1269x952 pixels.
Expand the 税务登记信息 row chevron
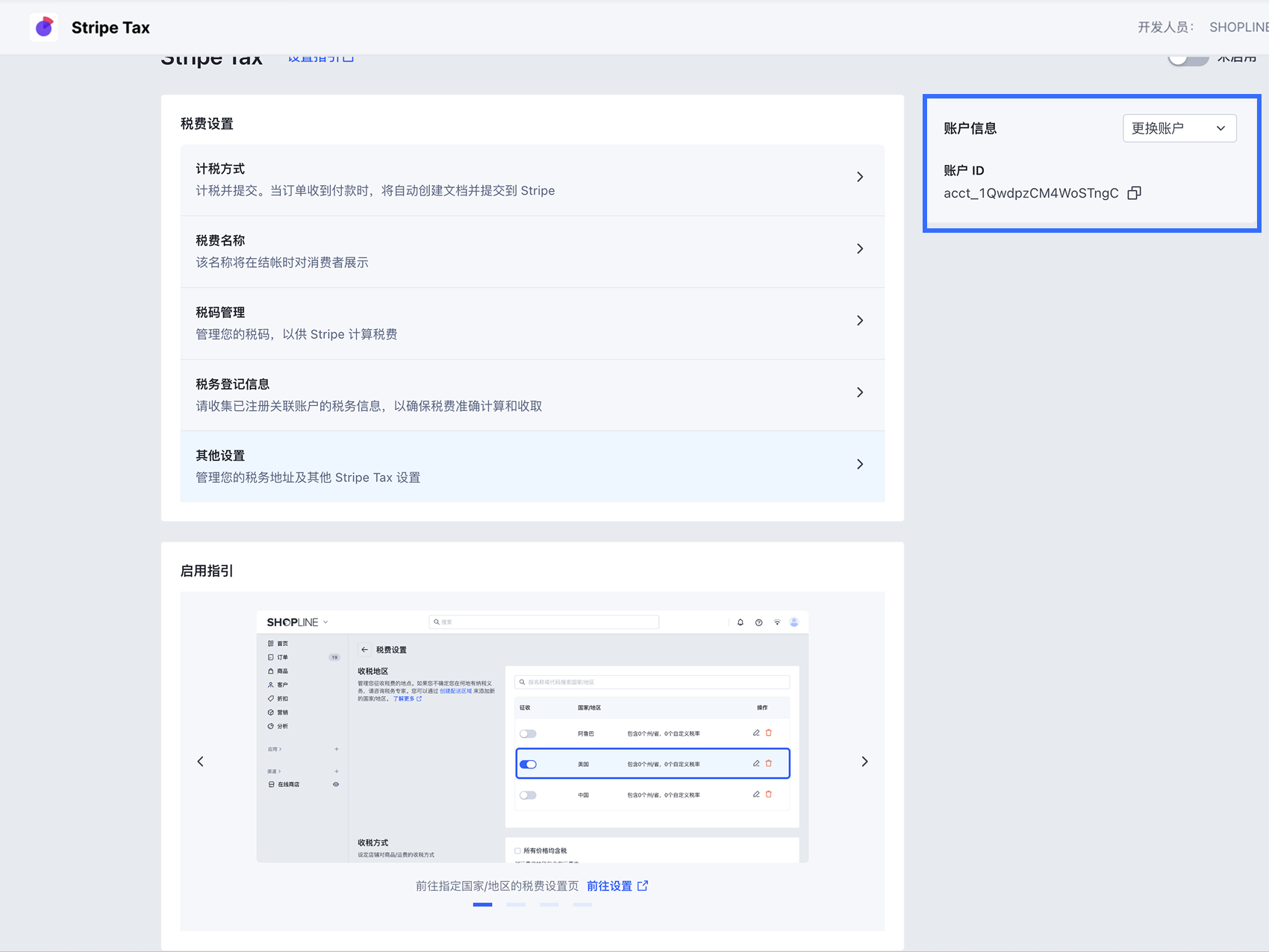pyautogui.click(x=860, y=392)
